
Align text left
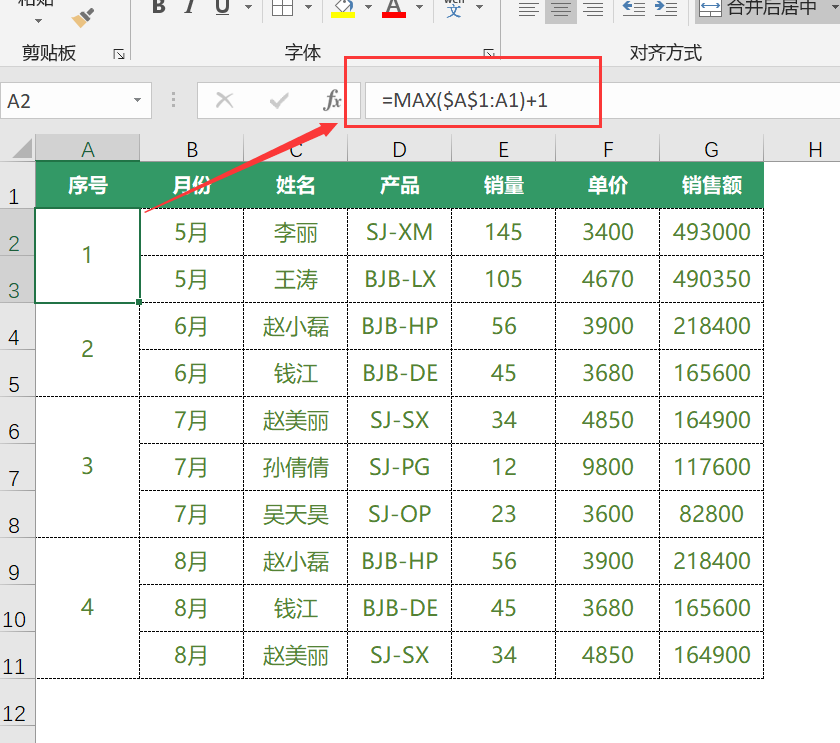[529, 9]
